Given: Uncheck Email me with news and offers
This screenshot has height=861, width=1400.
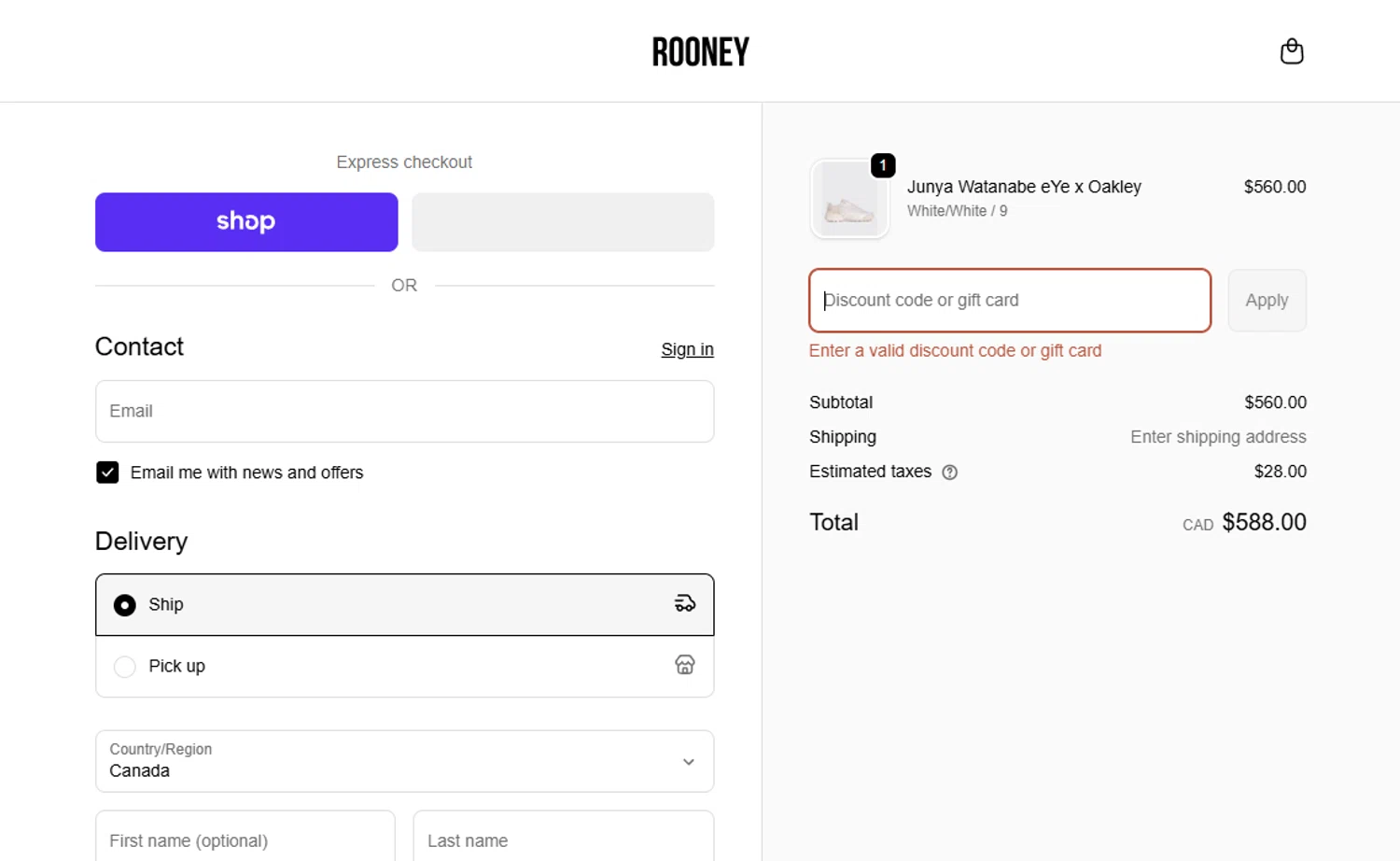Looking at the screenshot, I should [x=107, y=473].
